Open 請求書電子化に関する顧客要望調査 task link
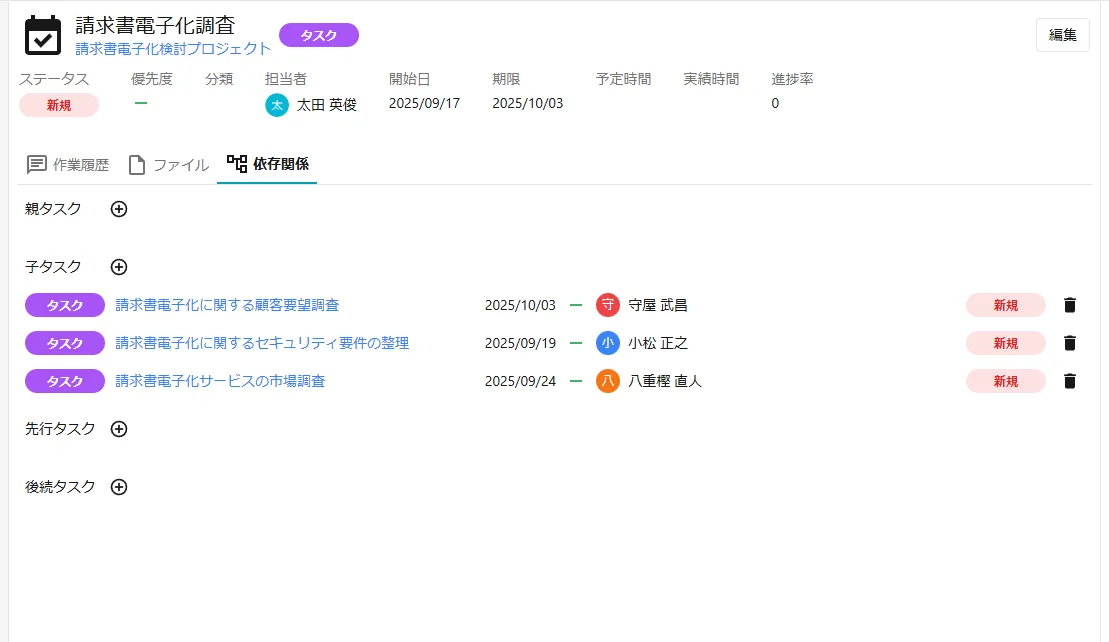 coord(227,305)
